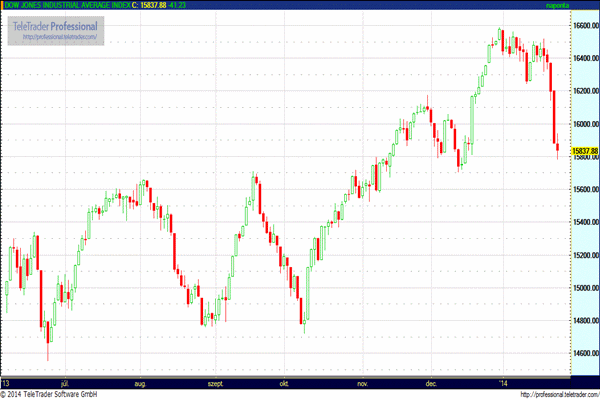The image size is (600, 400).
Task: Click the Dow Jones Industrial Average Index title
Action: pyautogui.click(x=67, y=5)
